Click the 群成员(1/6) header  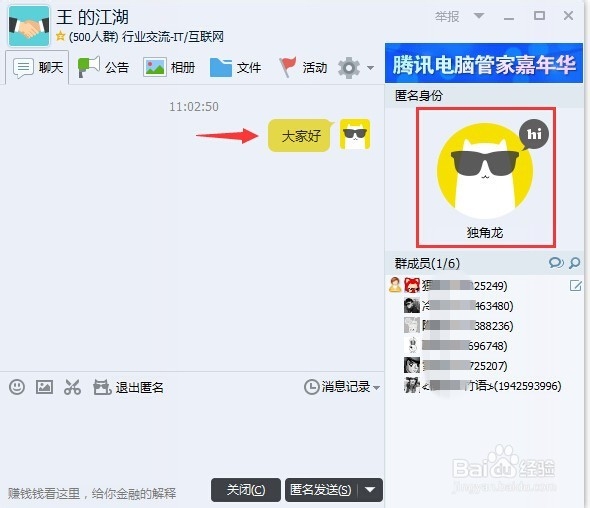point(427,263)
